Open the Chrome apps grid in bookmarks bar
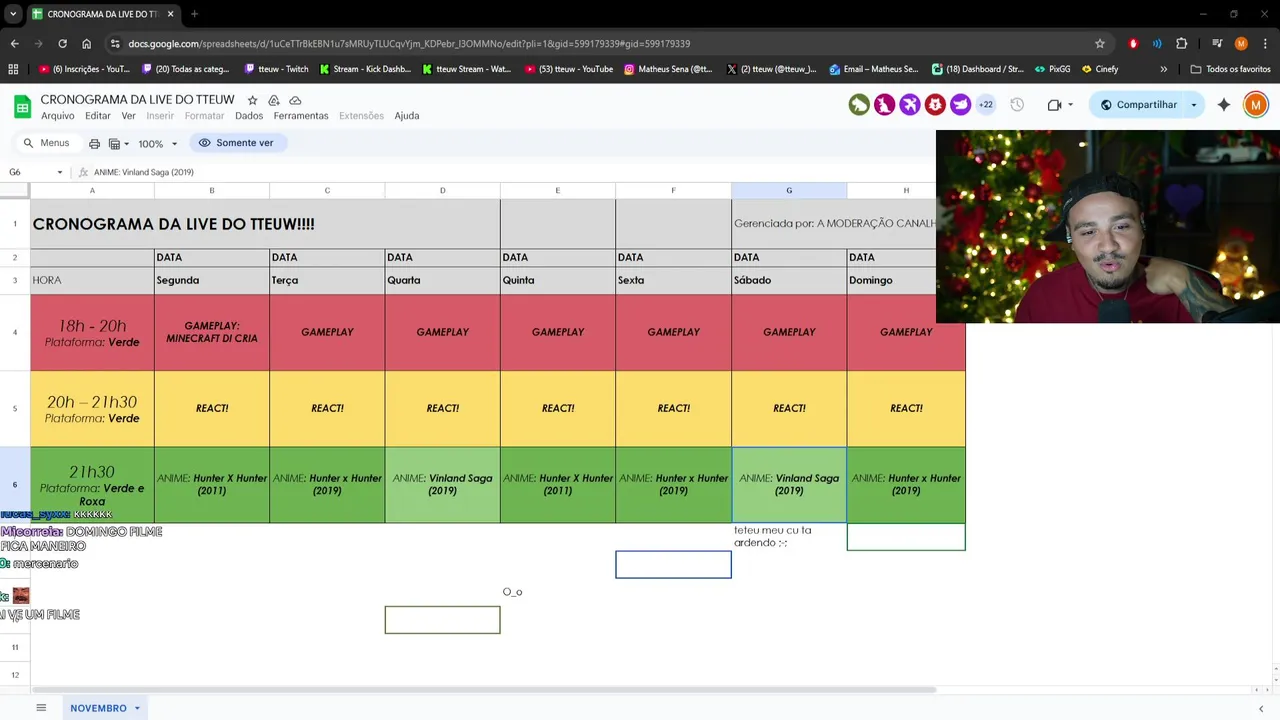1280x720 pixels. pos(13,69)
